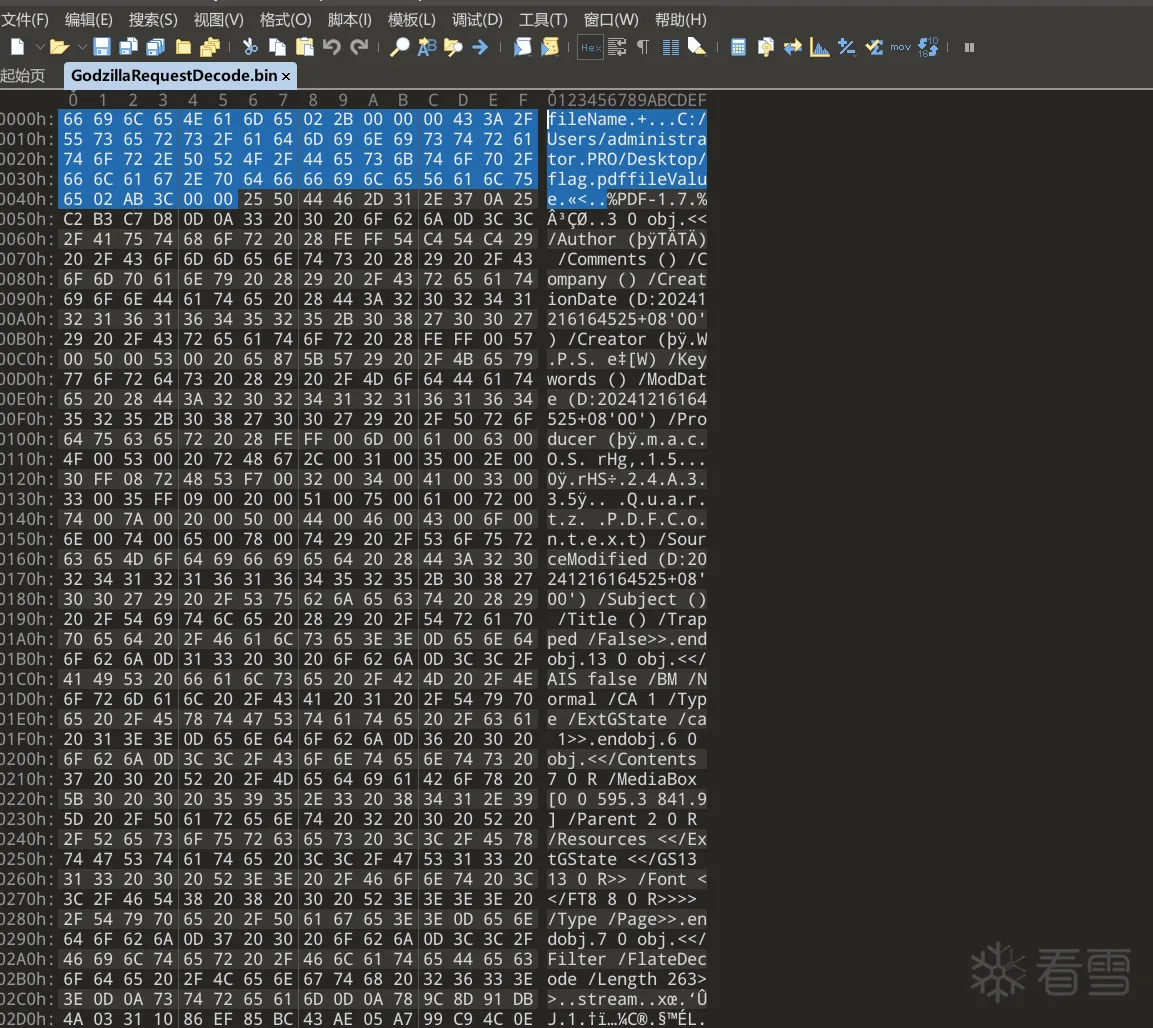Click the Close All files icon
The height and width of the screenshot is (1028, 1153).
210,47
